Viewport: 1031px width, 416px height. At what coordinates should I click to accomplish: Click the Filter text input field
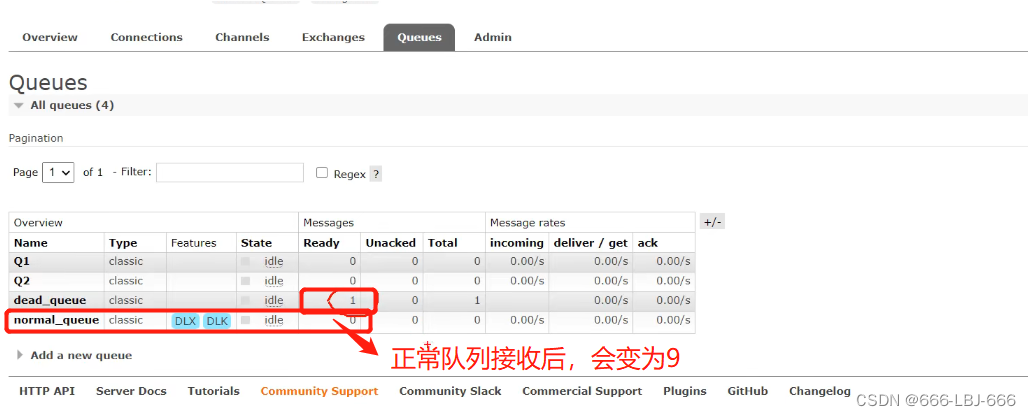(229, 173)
